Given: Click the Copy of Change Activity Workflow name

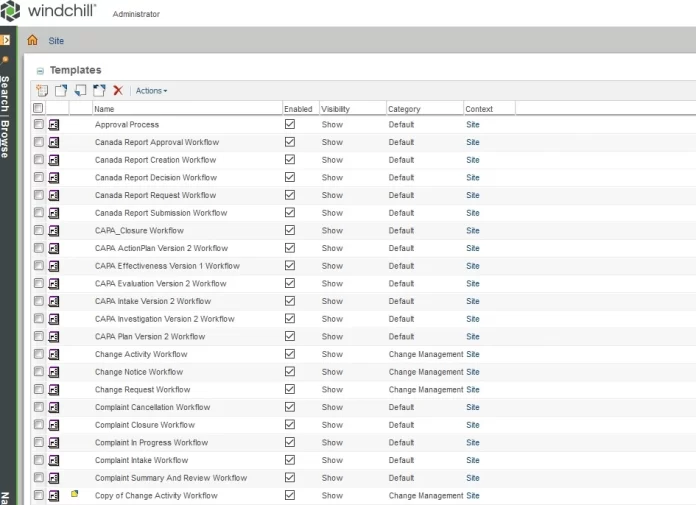Looking at the screenshot, I should click(x=156, y=496).
